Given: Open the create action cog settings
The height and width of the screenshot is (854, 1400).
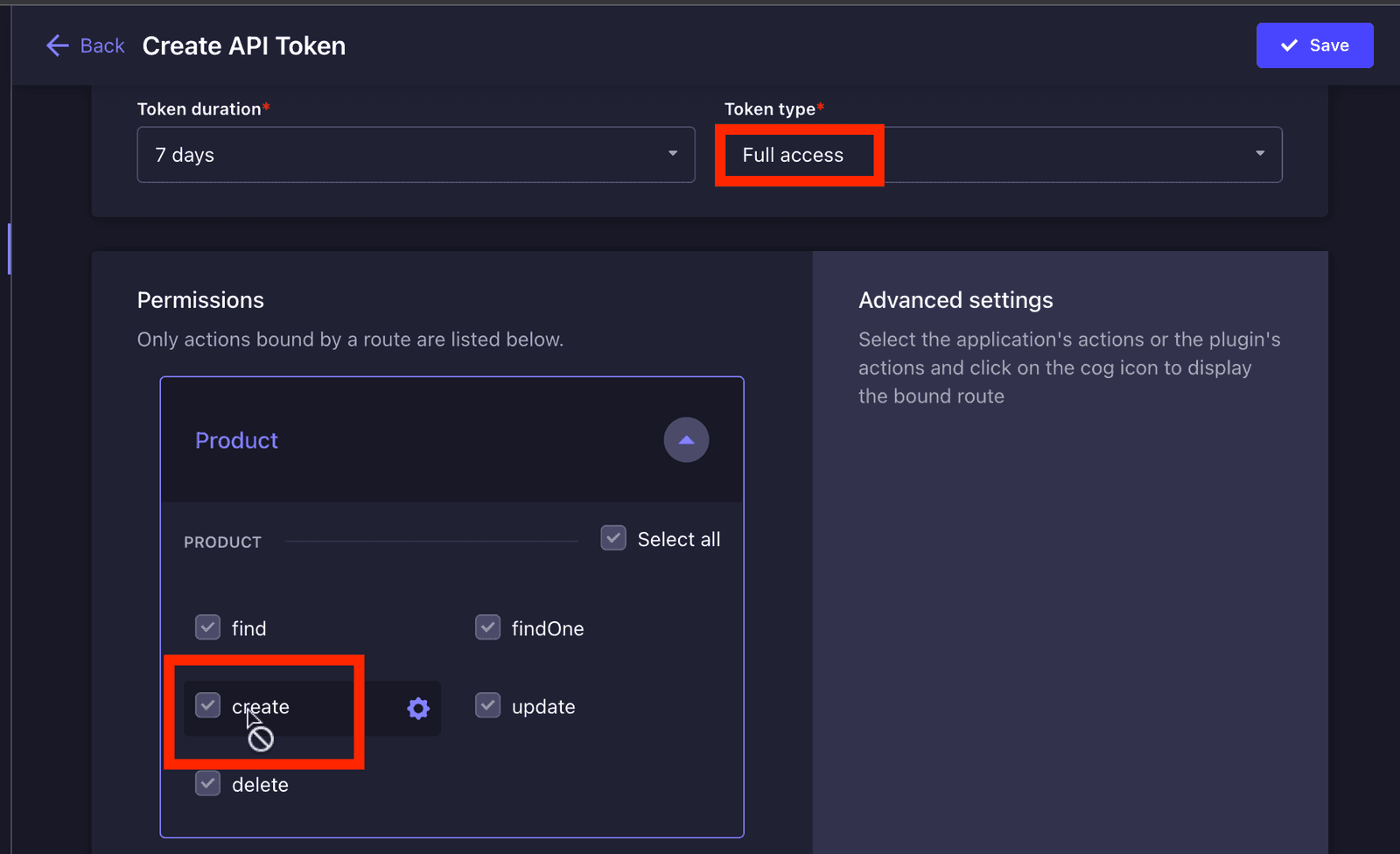Looking at the screenshot, I should tap(418, 708).
